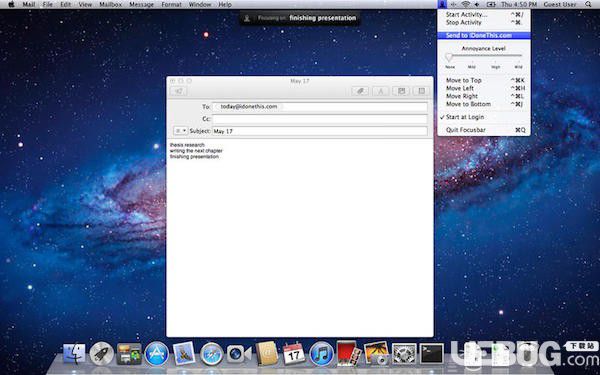Click the Annoyance Level slider knob
Screen dimensions: 600x375
pos(449,57)
